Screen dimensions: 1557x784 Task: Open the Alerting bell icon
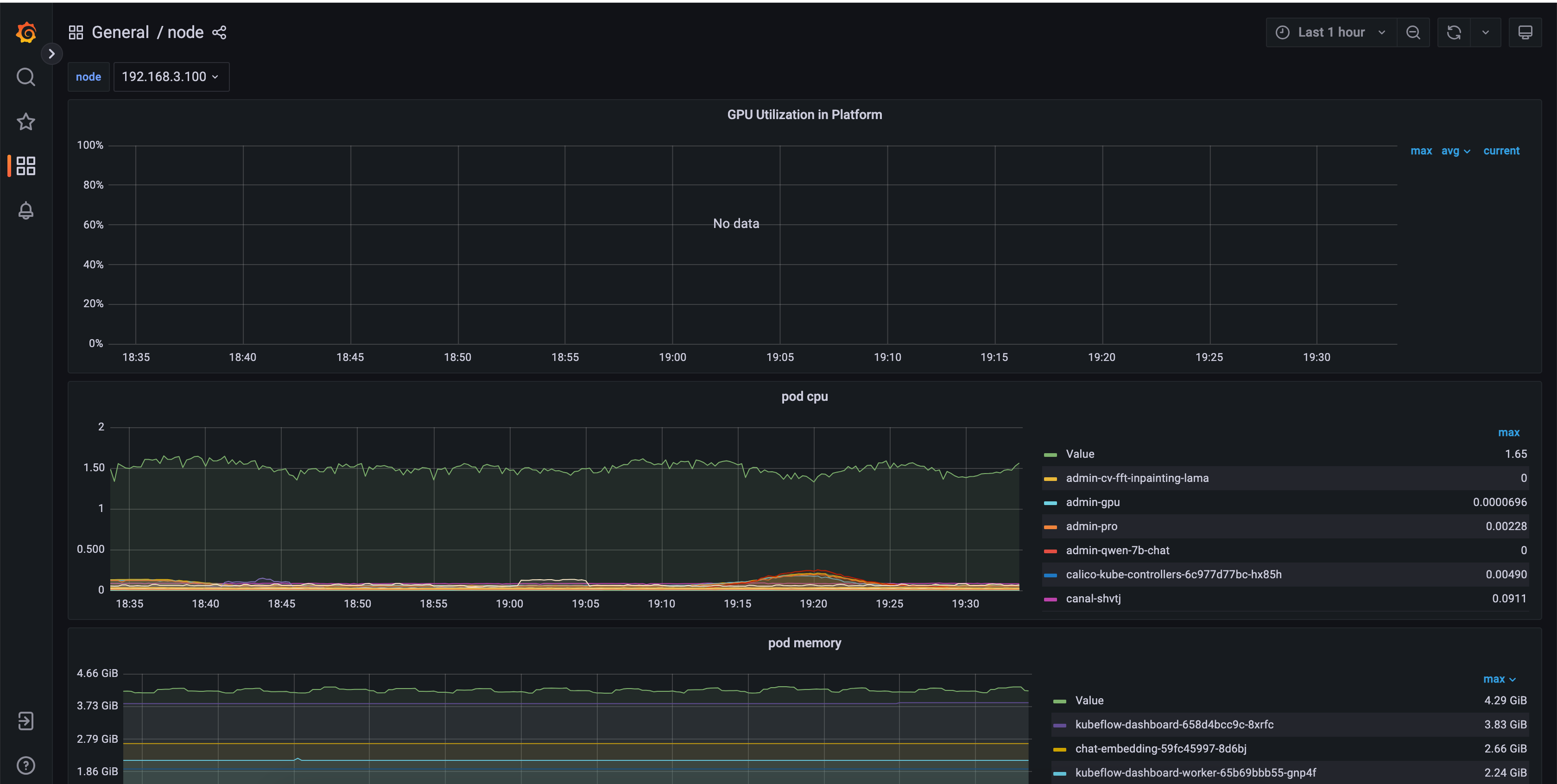pos(25,210)
